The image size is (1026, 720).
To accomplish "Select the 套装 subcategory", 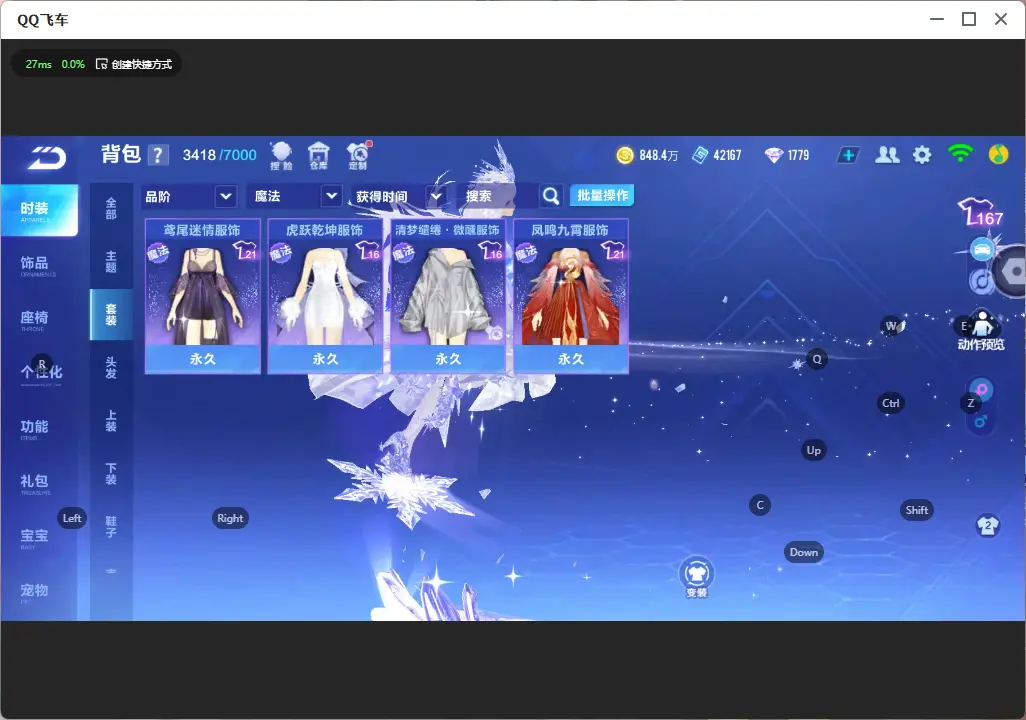I will point(111,315).
